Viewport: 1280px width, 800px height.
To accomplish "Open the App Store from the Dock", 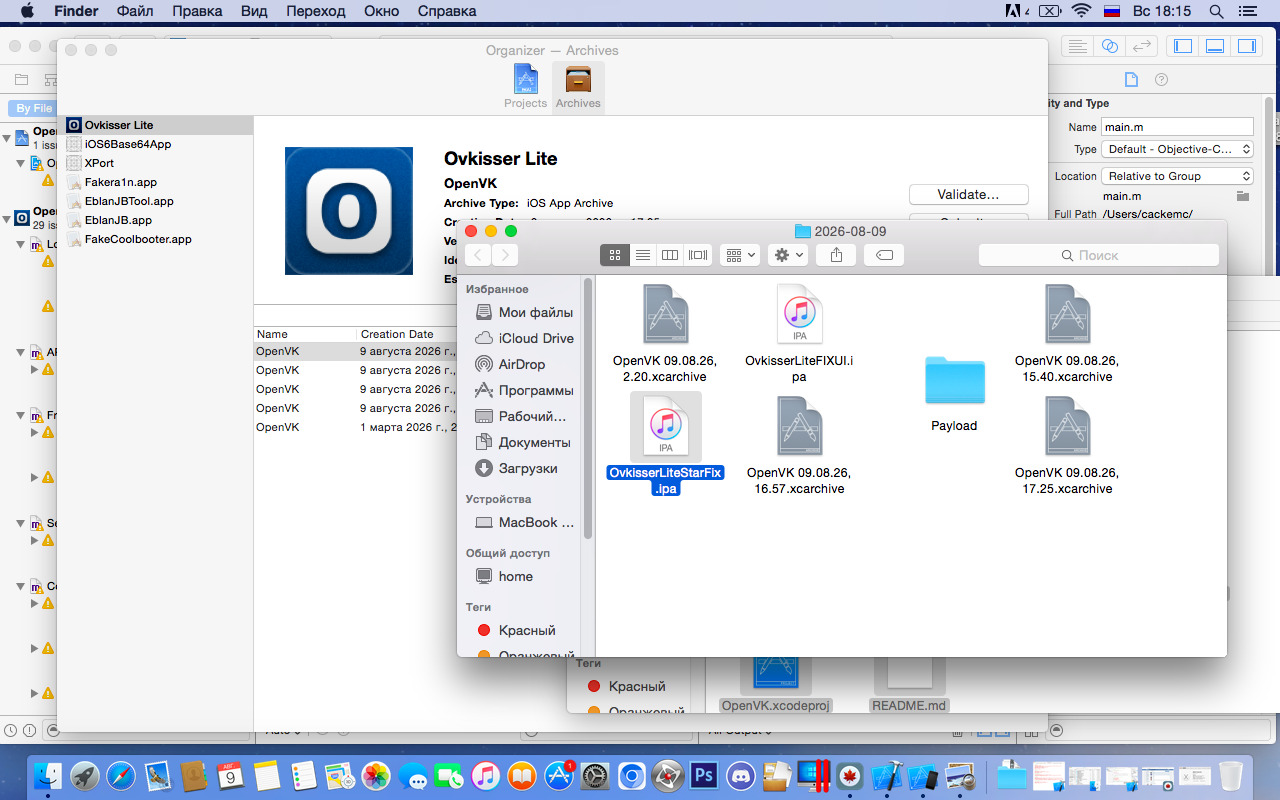I will (558, 775).
